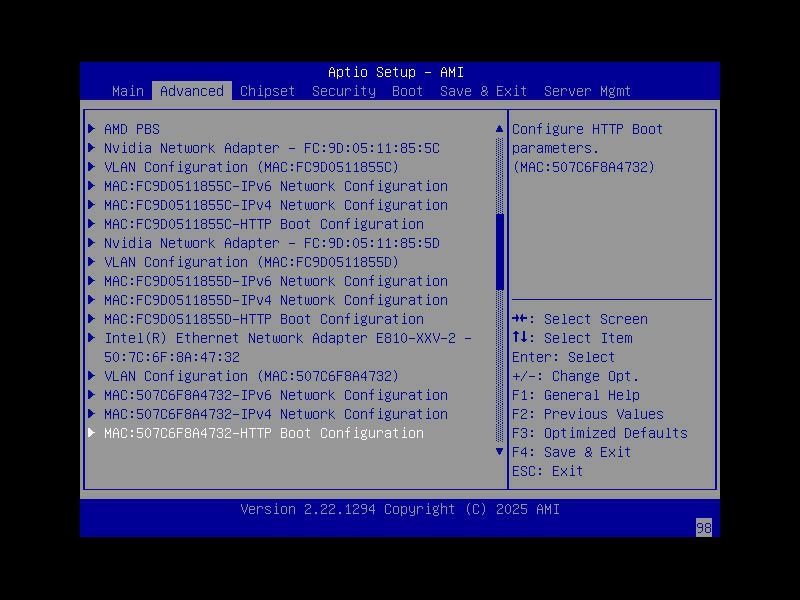The width and height of the screenshot is (800, 600).
Task: Click arrow beside VLAN Configuration (MAC:FC9D0511855C)
Action: (92, 166)
